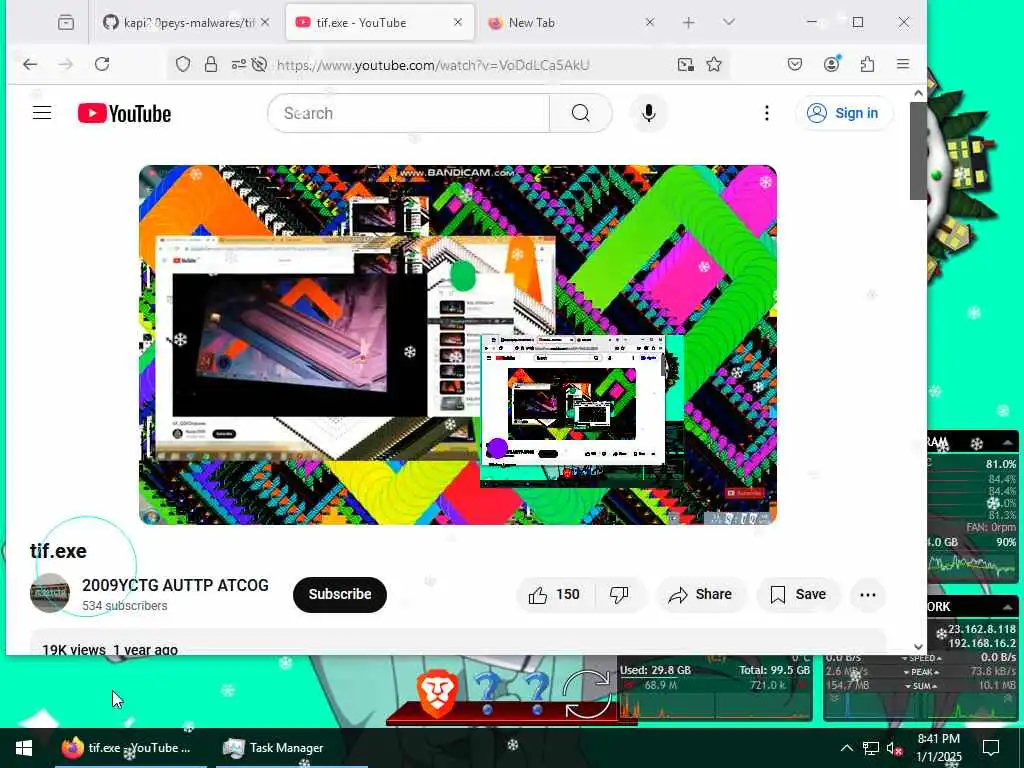Screen dimensions: 1024x768
Task: Close the New Tab tab
Action: pos(650,22)
